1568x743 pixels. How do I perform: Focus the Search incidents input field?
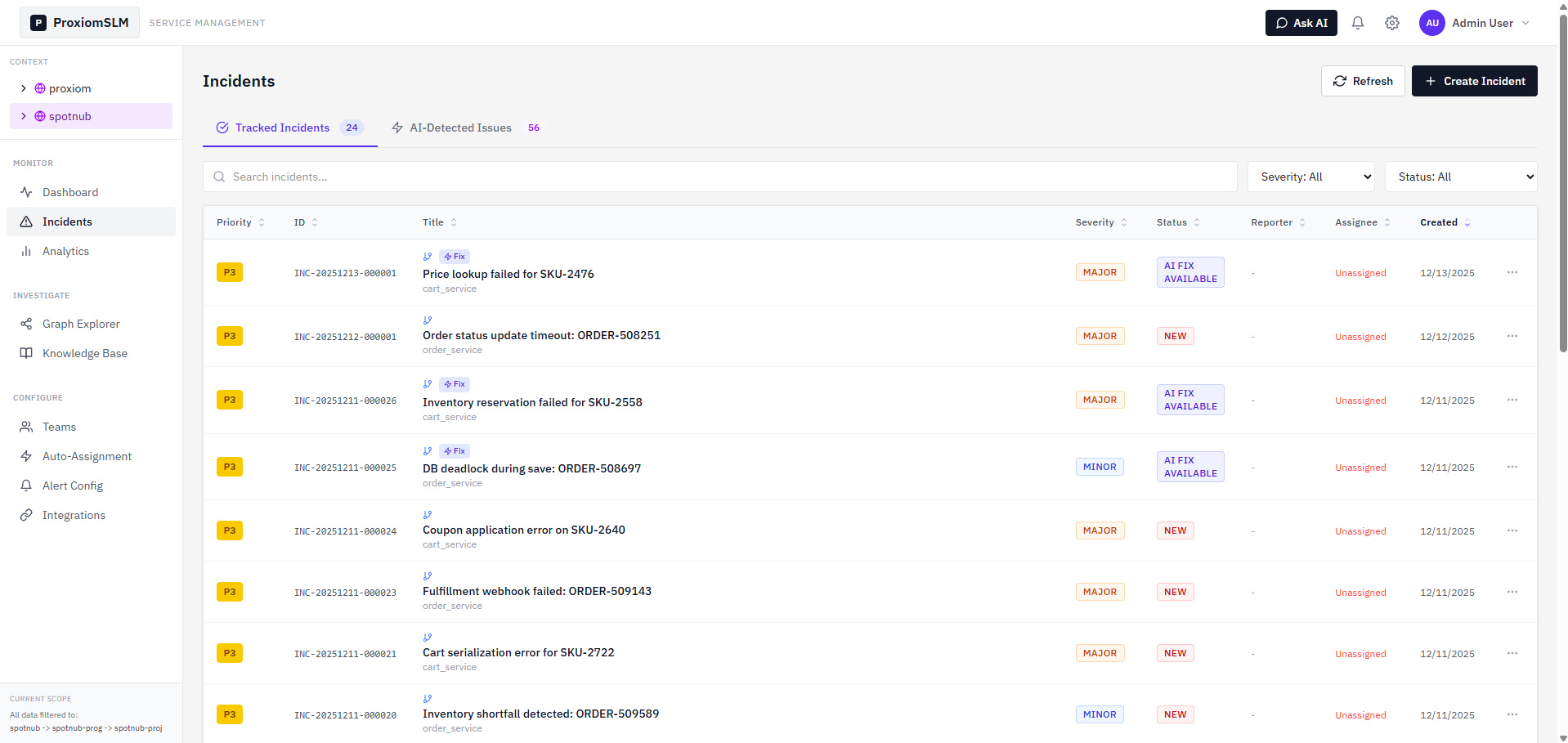719,177
